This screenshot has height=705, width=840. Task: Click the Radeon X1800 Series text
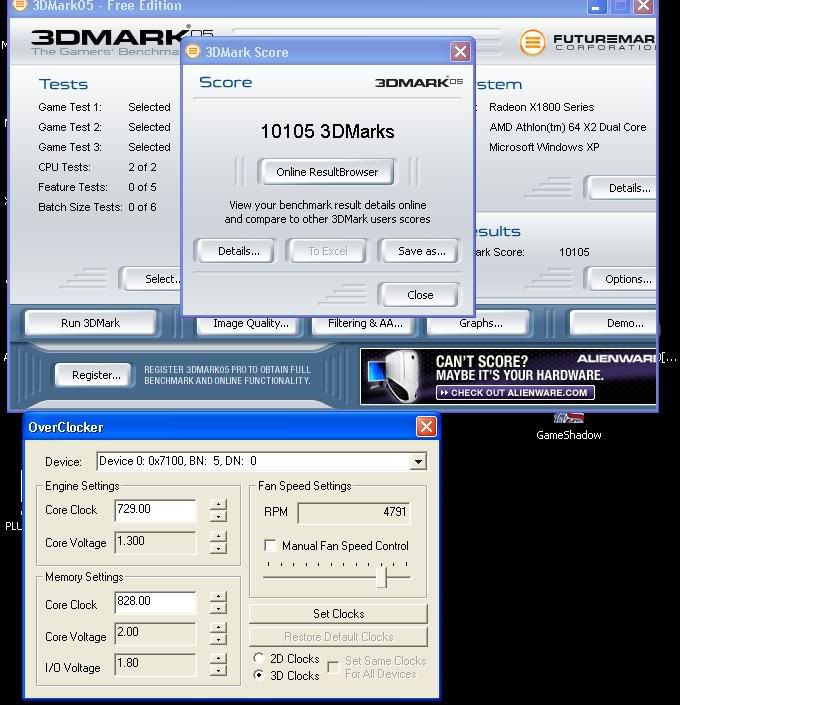point(541,107)
